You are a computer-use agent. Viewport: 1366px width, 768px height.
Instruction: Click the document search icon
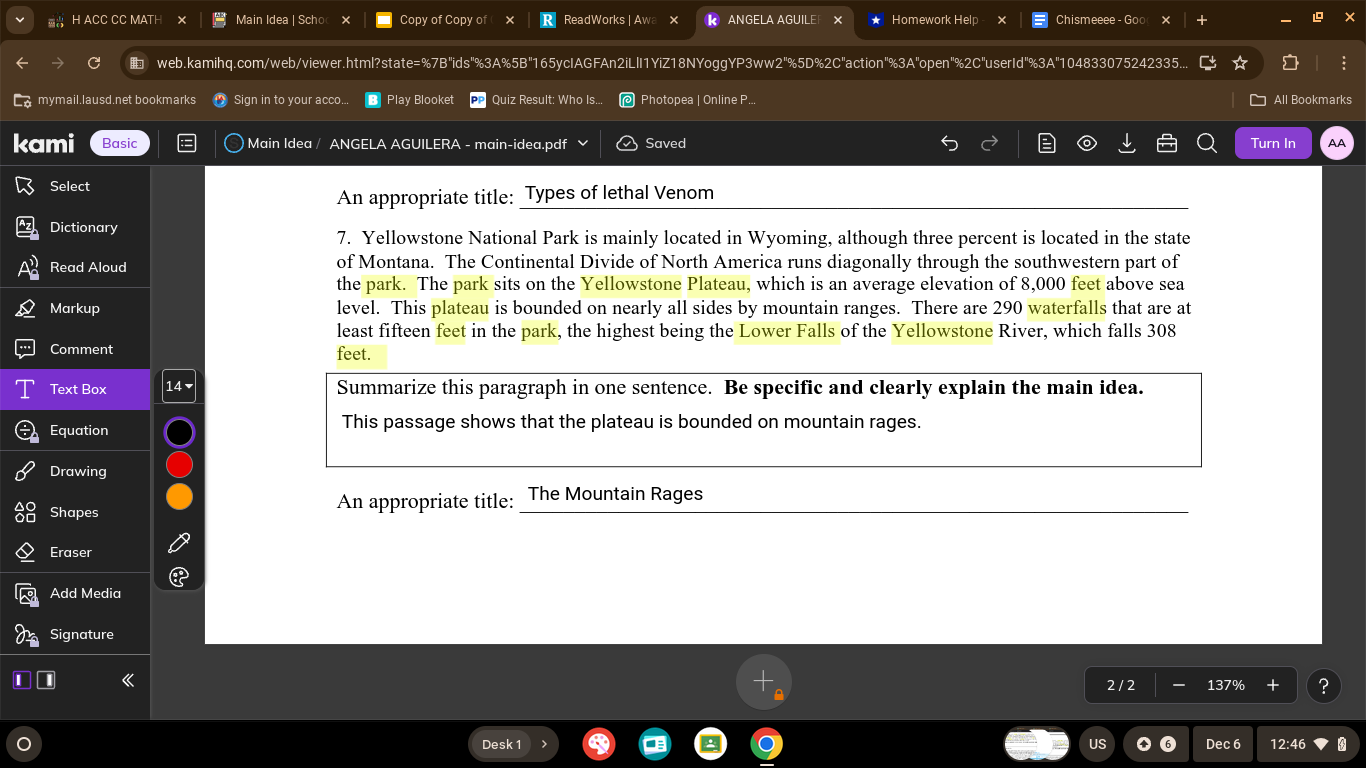[1207, 143]
